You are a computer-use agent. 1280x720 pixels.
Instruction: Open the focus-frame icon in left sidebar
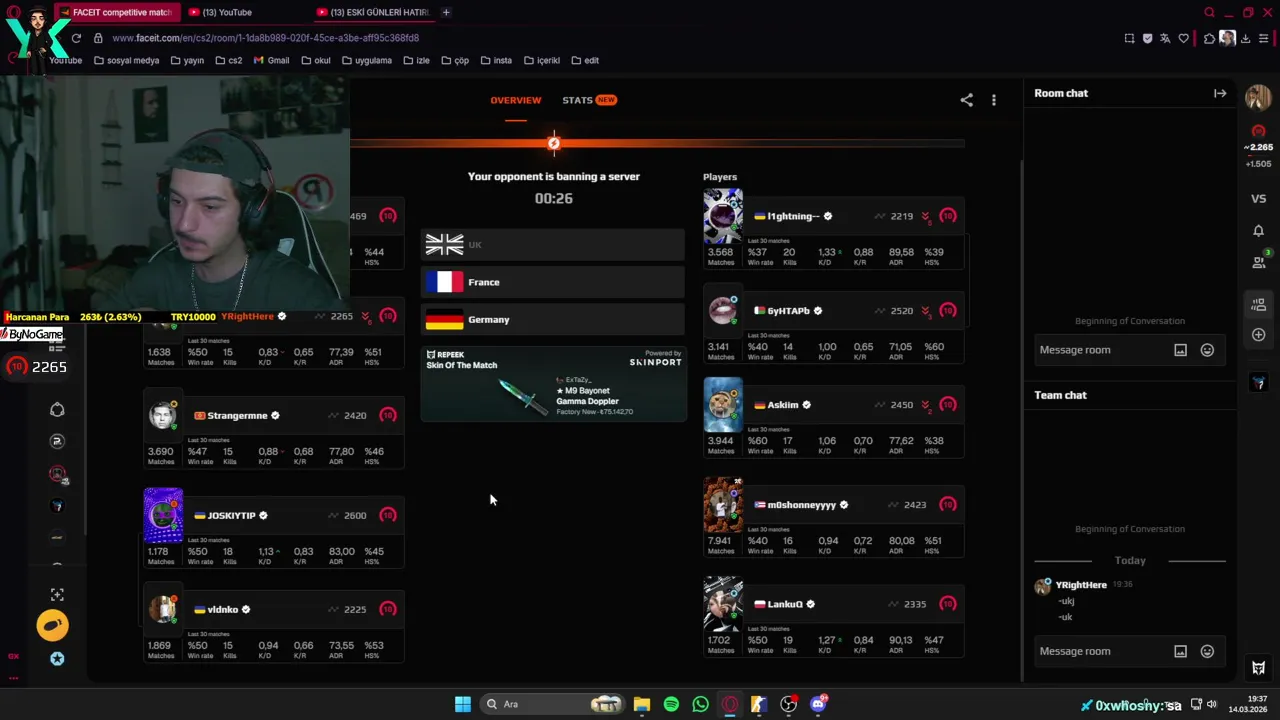point(57,595)
